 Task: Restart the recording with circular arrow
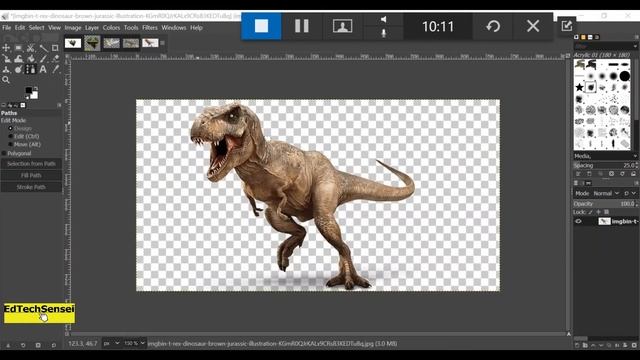(x=493, y=26)
